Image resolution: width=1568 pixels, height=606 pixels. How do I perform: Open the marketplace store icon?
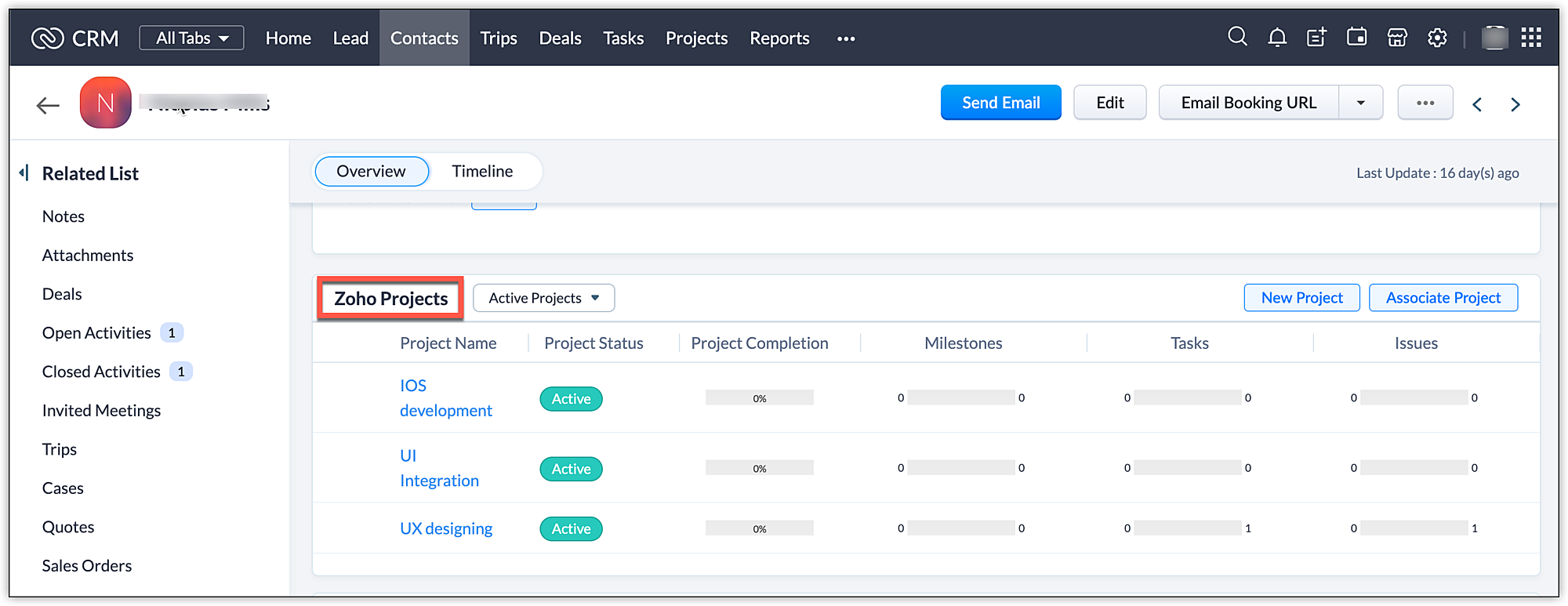[x=1397, y=37]
